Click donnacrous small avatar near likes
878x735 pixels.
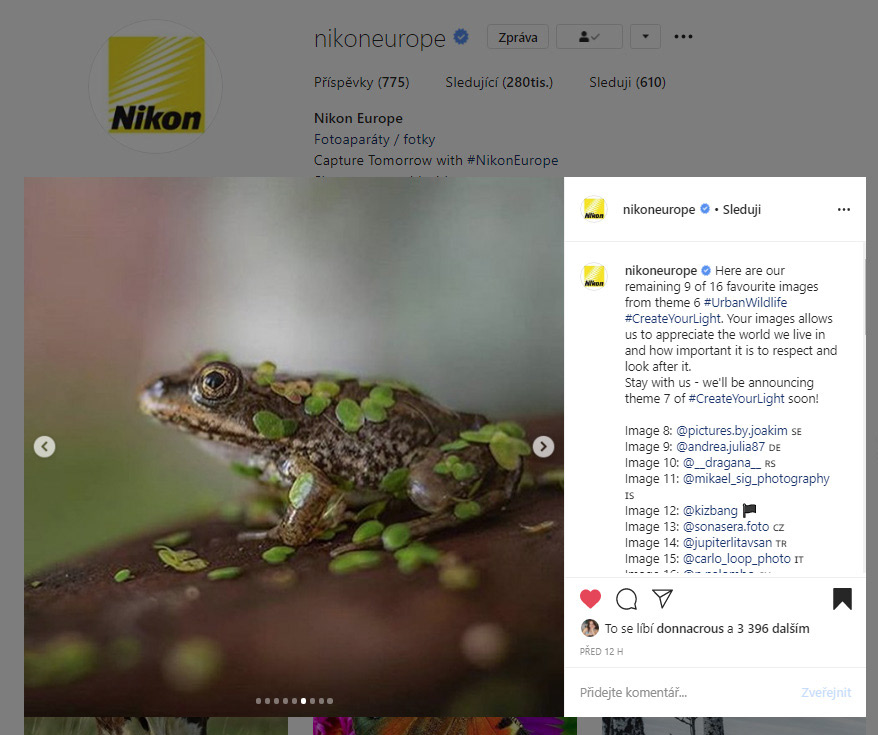(590, 628)
